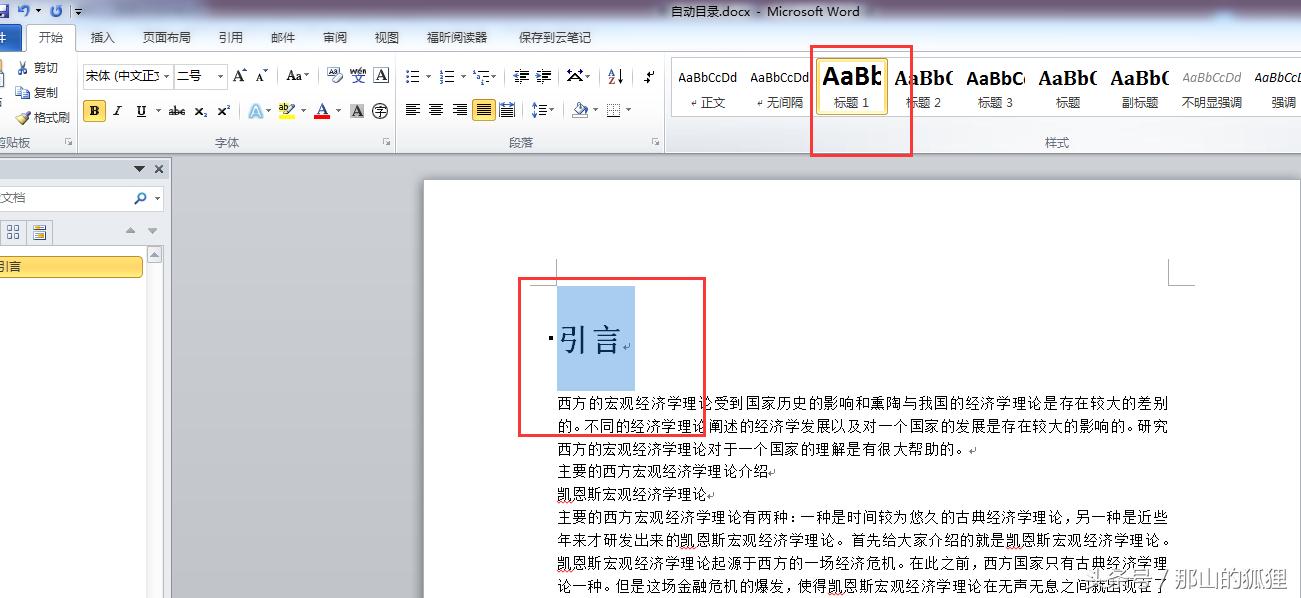Switch to the 插入 ribbon tab
This screenshot has height=598, width=1301.
(103, 37)
